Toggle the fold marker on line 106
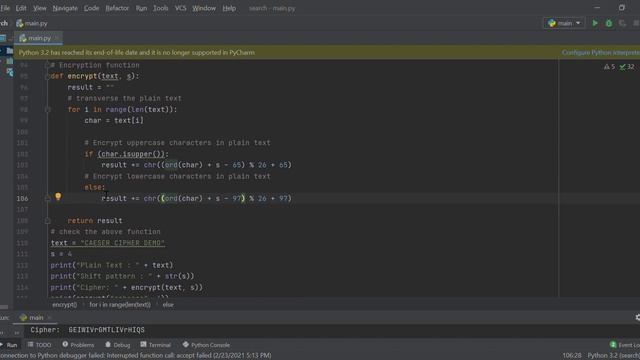This screenshot has width=640, height=360. coord(47,198)
